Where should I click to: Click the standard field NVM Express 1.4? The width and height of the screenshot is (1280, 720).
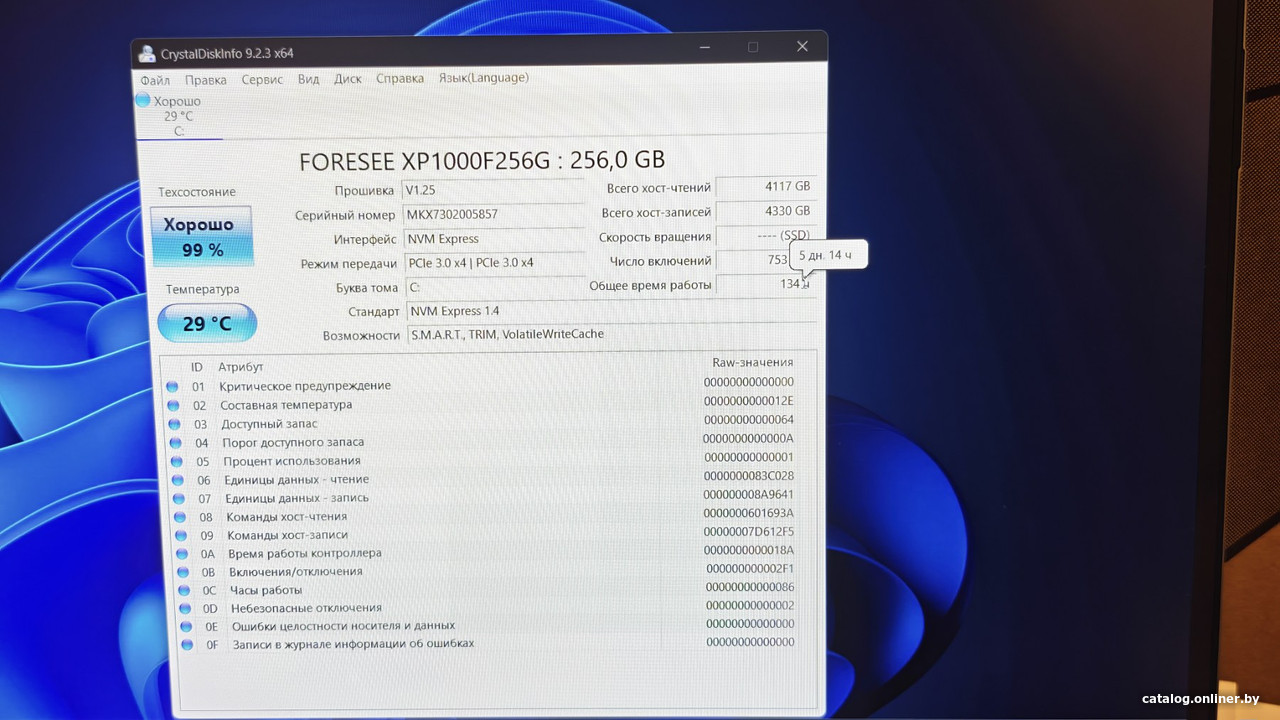[611, 311]
